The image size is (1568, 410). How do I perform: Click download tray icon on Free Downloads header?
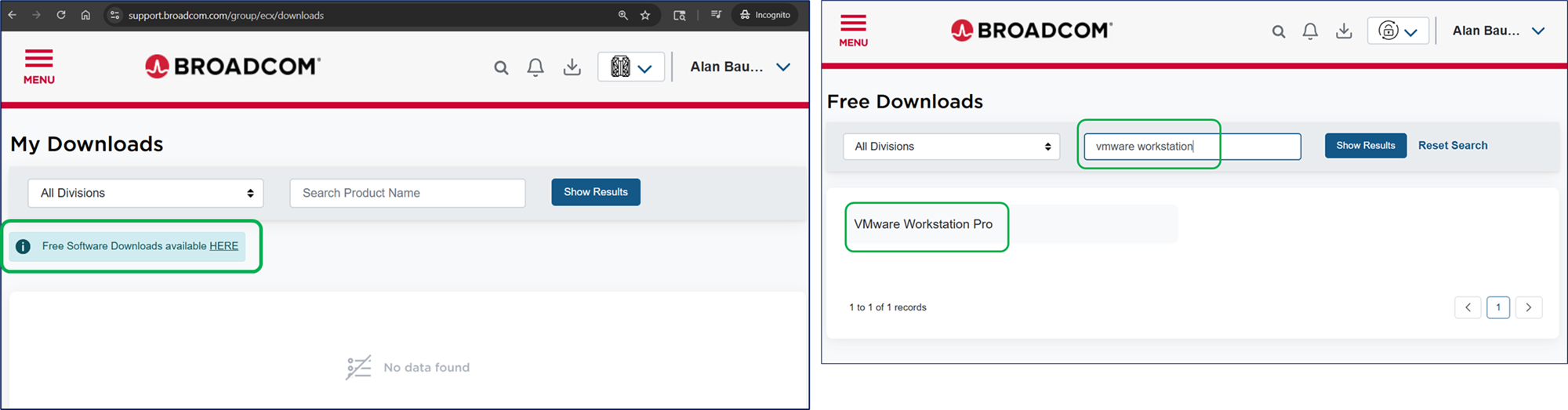click(x=1344, y=31)
